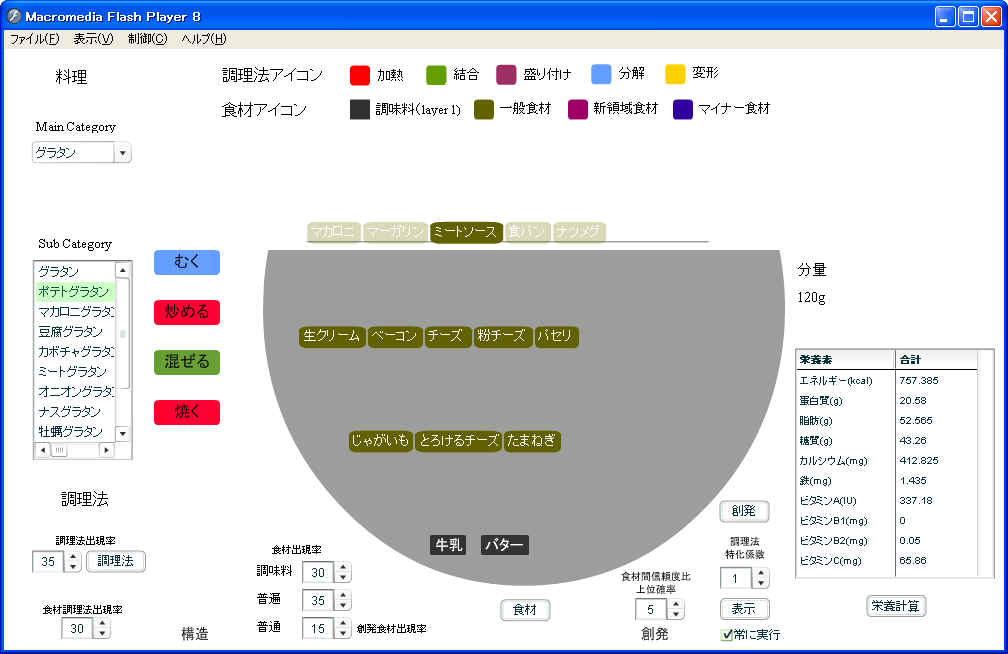This screenshot has height=654, width=1008.
Task: Open the ファイル(F) menu
Action: (34, 39)
